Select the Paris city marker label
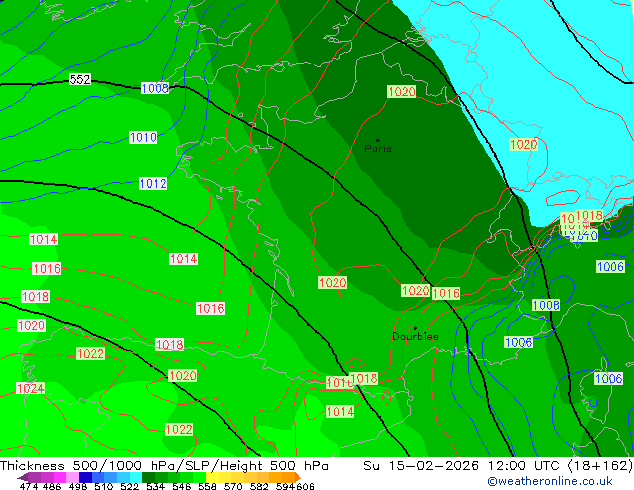This screenshot has height=490, width=634. point(378,148)
